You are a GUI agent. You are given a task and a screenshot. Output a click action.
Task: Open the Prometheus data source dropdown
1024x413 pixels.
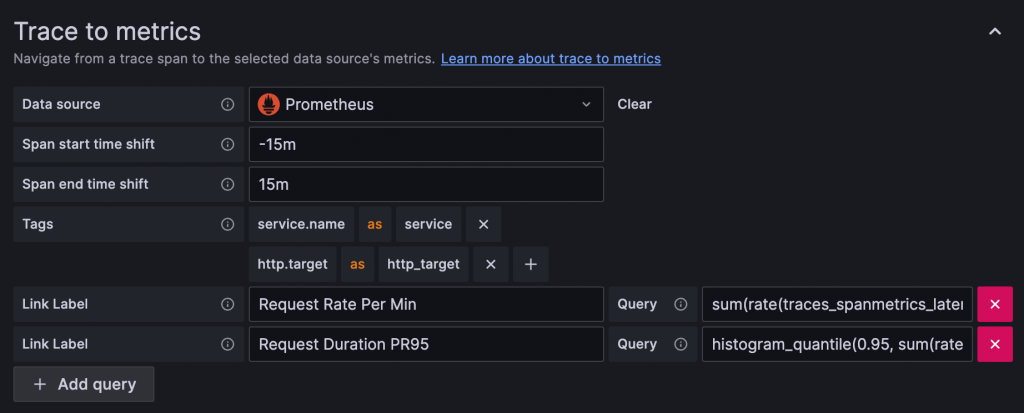point(426,104)
